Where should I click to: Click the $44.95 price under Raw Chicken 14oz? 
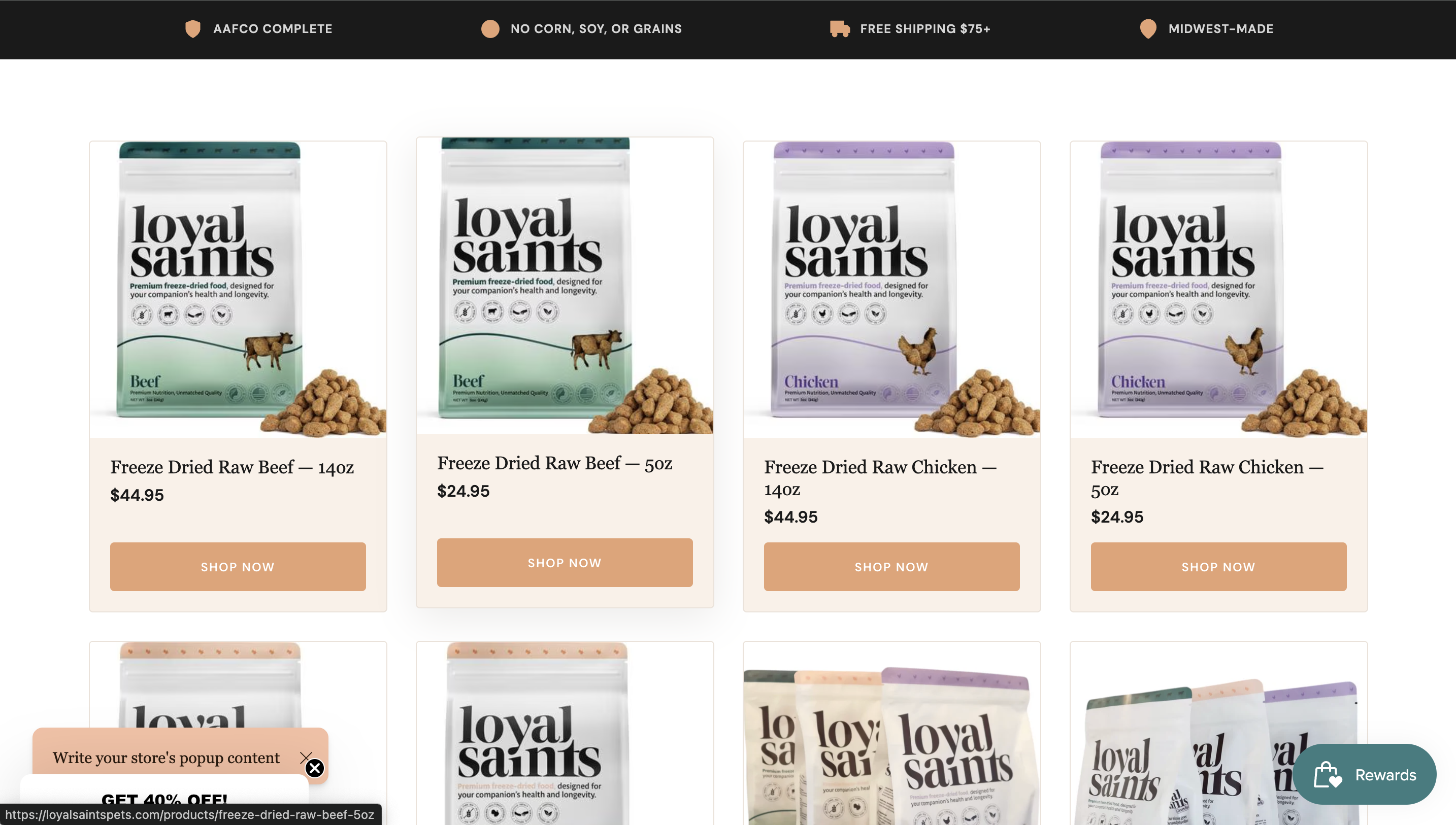click(790, 517)
